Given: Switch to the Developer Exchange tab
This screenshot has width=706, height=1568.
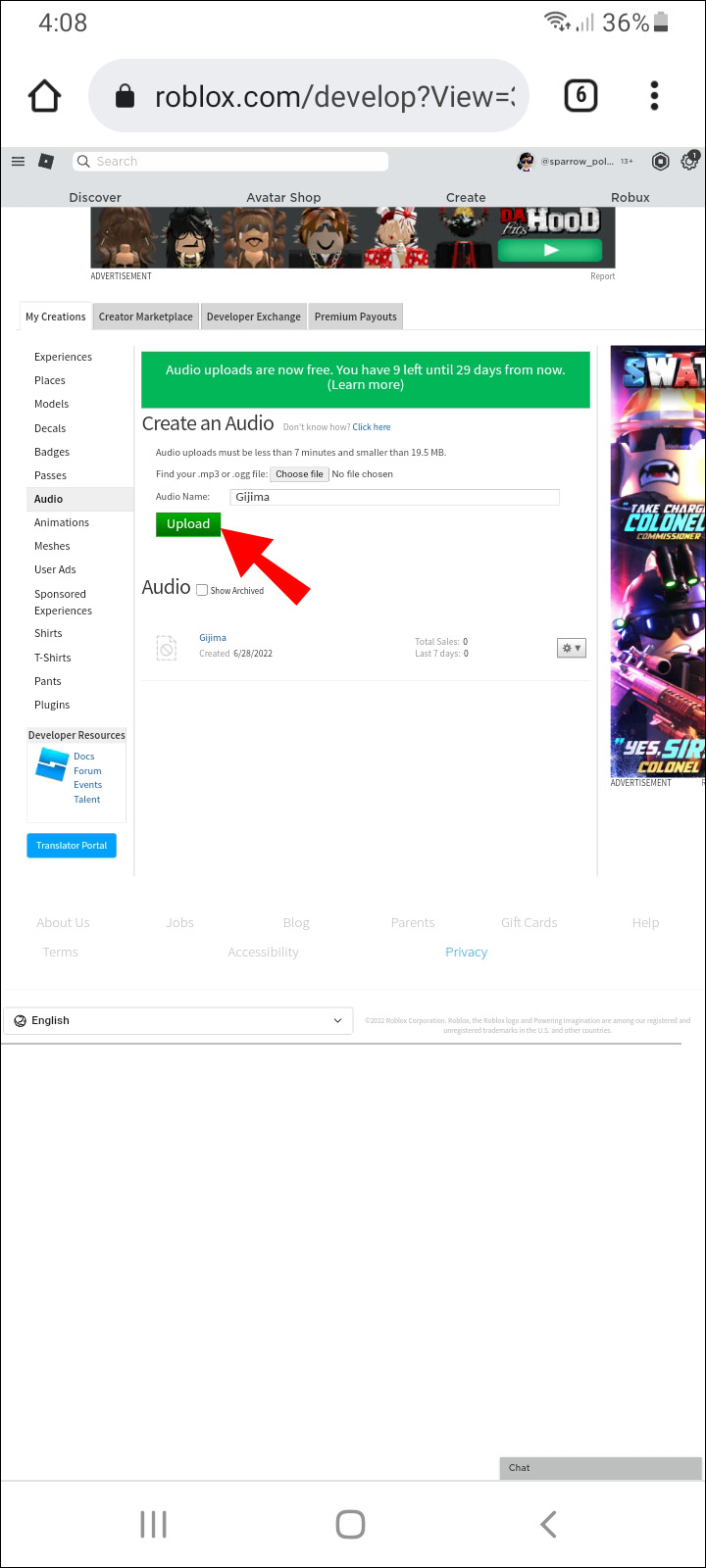Looking at the screenshot, I should pos(253,317).
